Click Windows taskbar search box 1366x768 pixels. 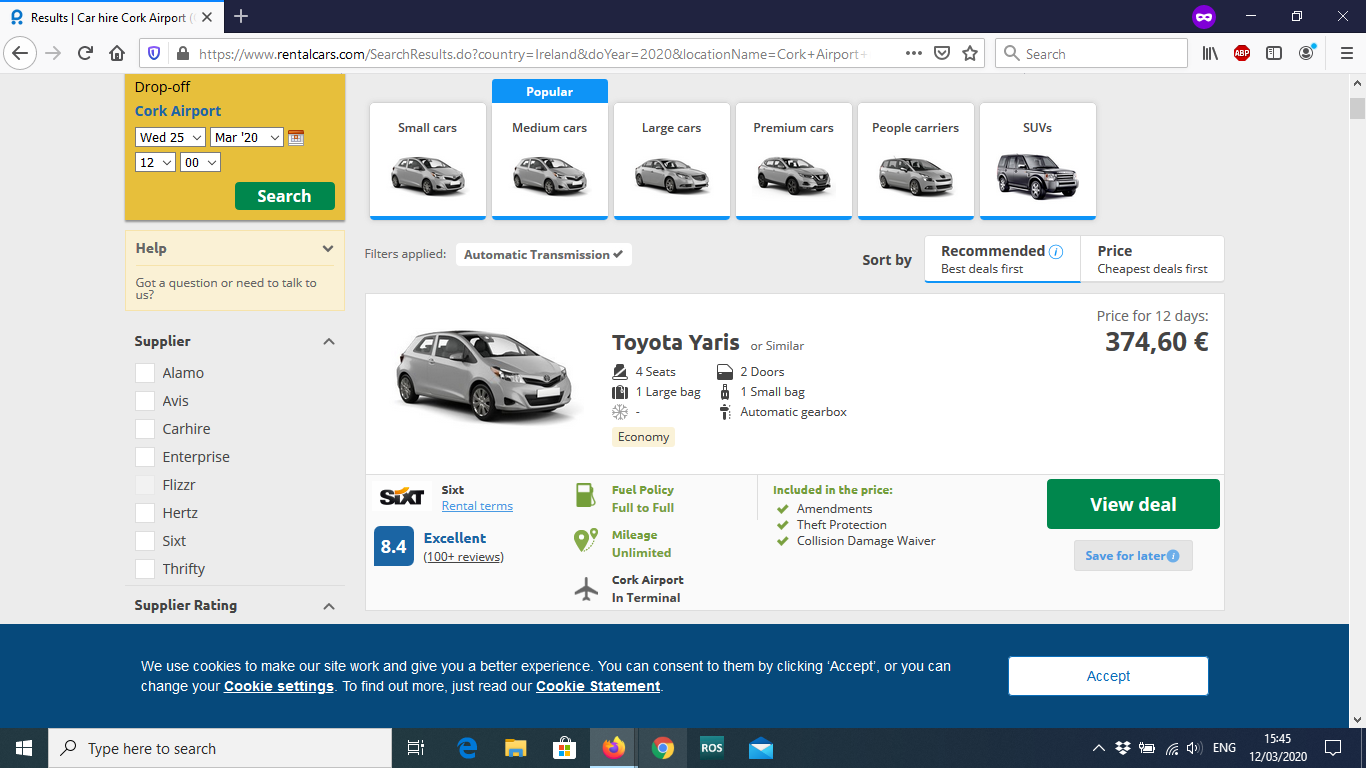pyautogui.click(x=220, y=748)
